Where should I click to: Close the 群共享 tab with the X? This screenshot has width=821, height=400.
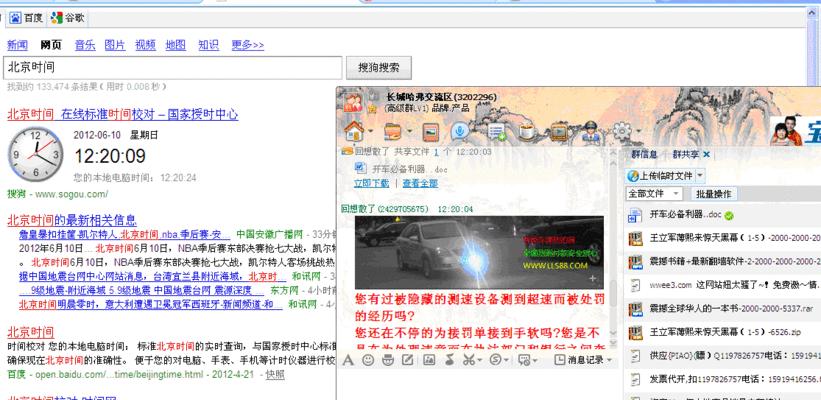coord(706,154)
